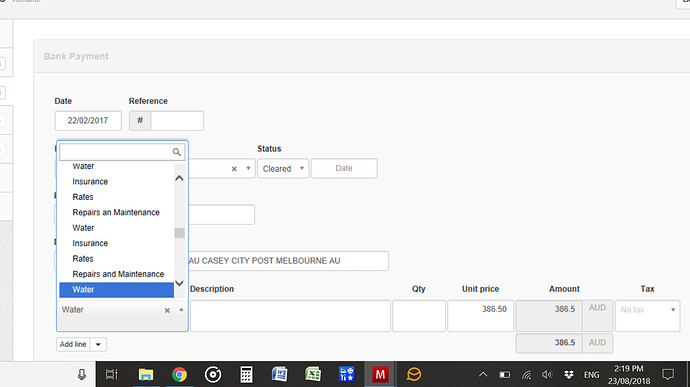Select Repairs and Maintenance option

118,274
